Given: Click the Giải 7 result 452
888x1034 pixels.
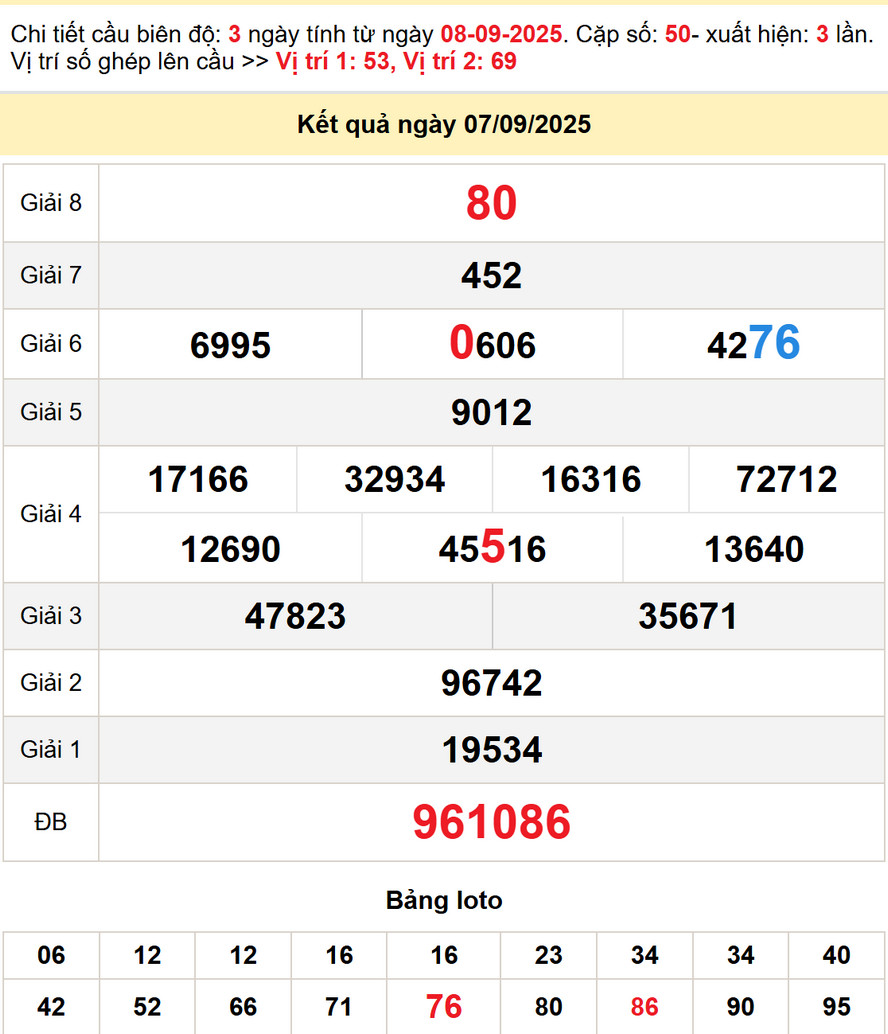Looking at the screenshot, I should pyautogui.click(x=491, y=276).
